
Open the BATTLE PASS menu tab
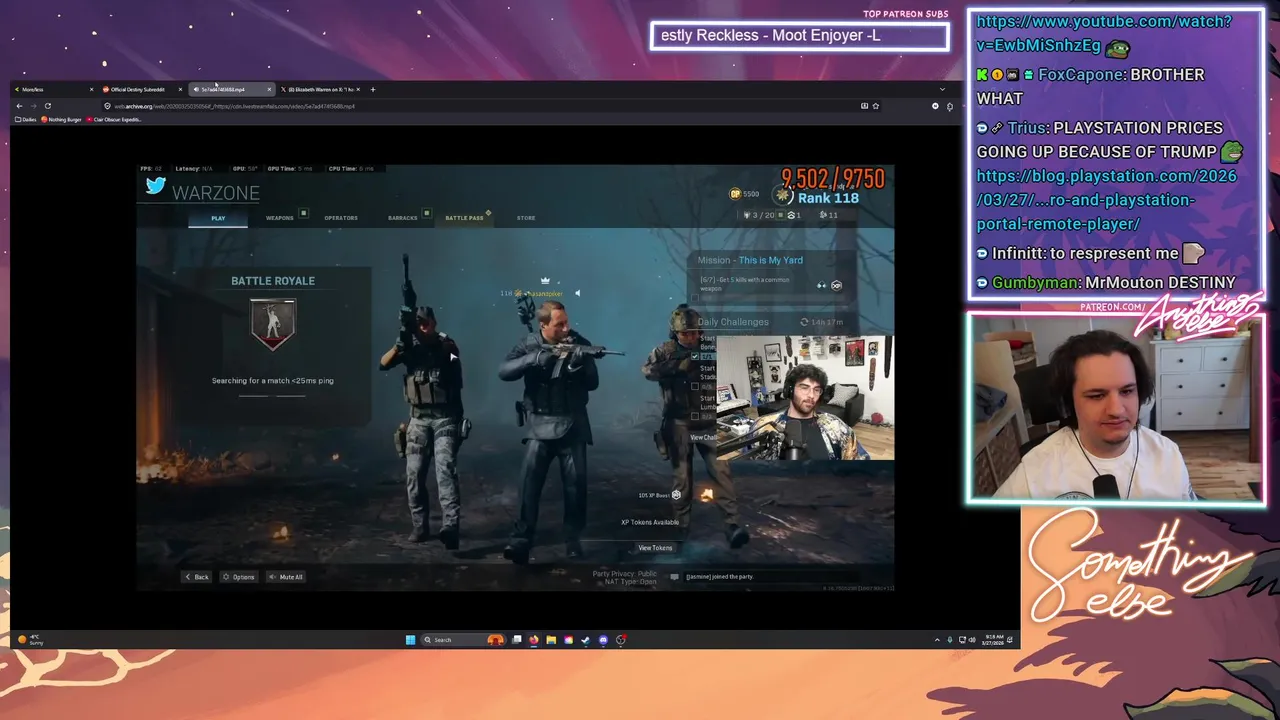[464, 218]
